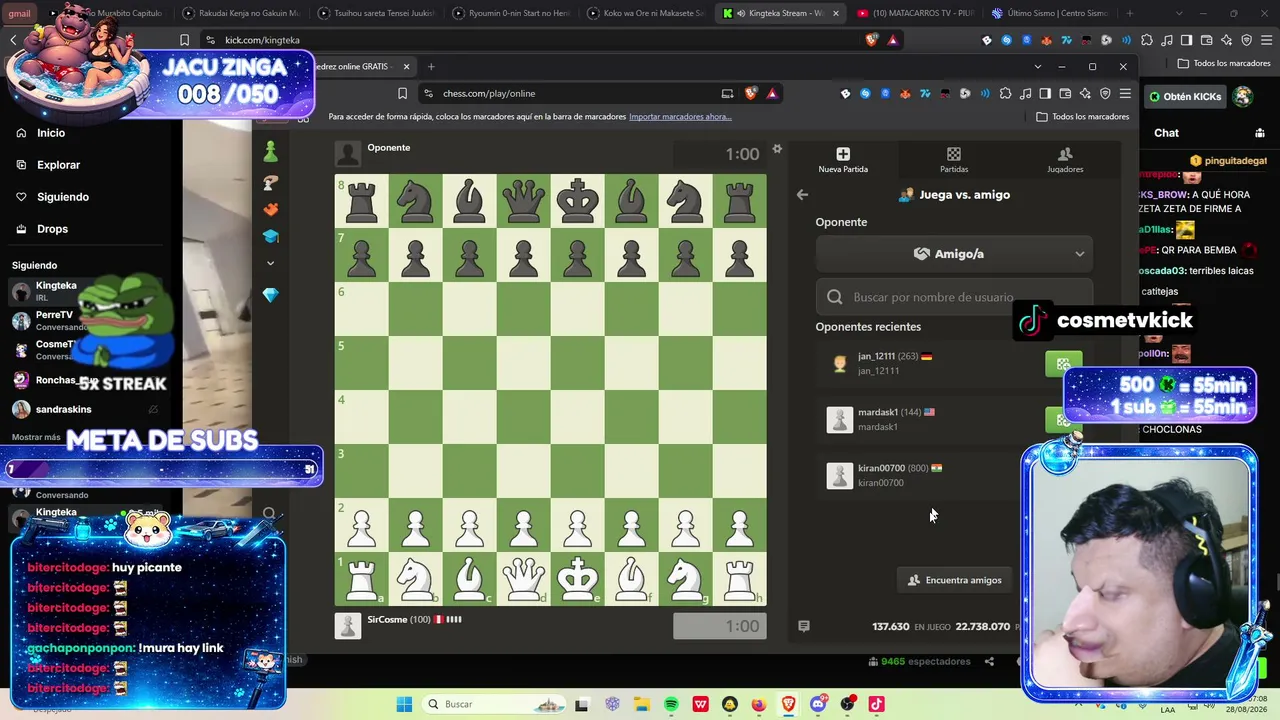Screen dimensions: 1280x720
Task: Click the taskbar Buscar search box
Action: click(494, 704)
